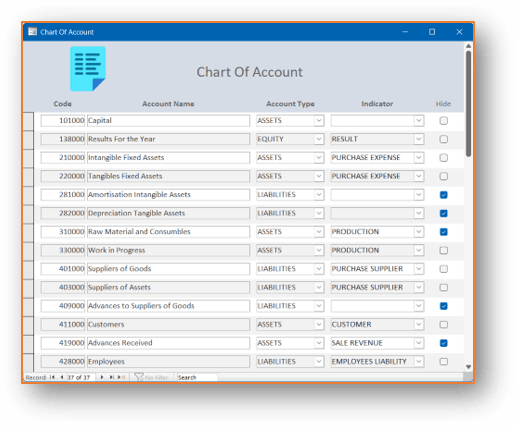Image resolution: width=517 pixels, height=426 pixels.
Task: Toggle Hide checkbox for Customers row
Action: pyautogui.click(x=443, y=324)
